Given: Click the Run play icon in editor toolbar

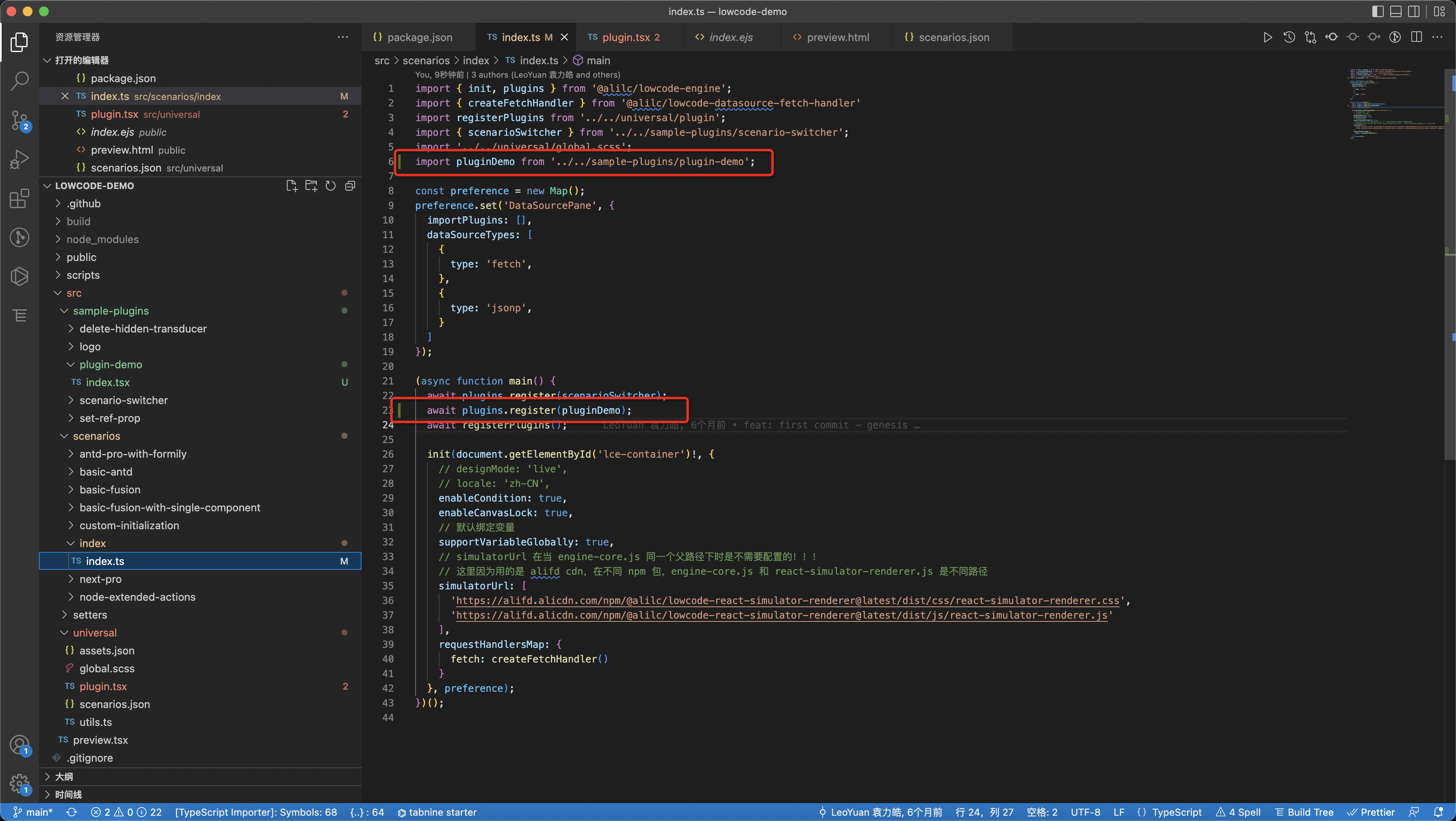Looking at the screenshot, I should [x=1267, y=37].
